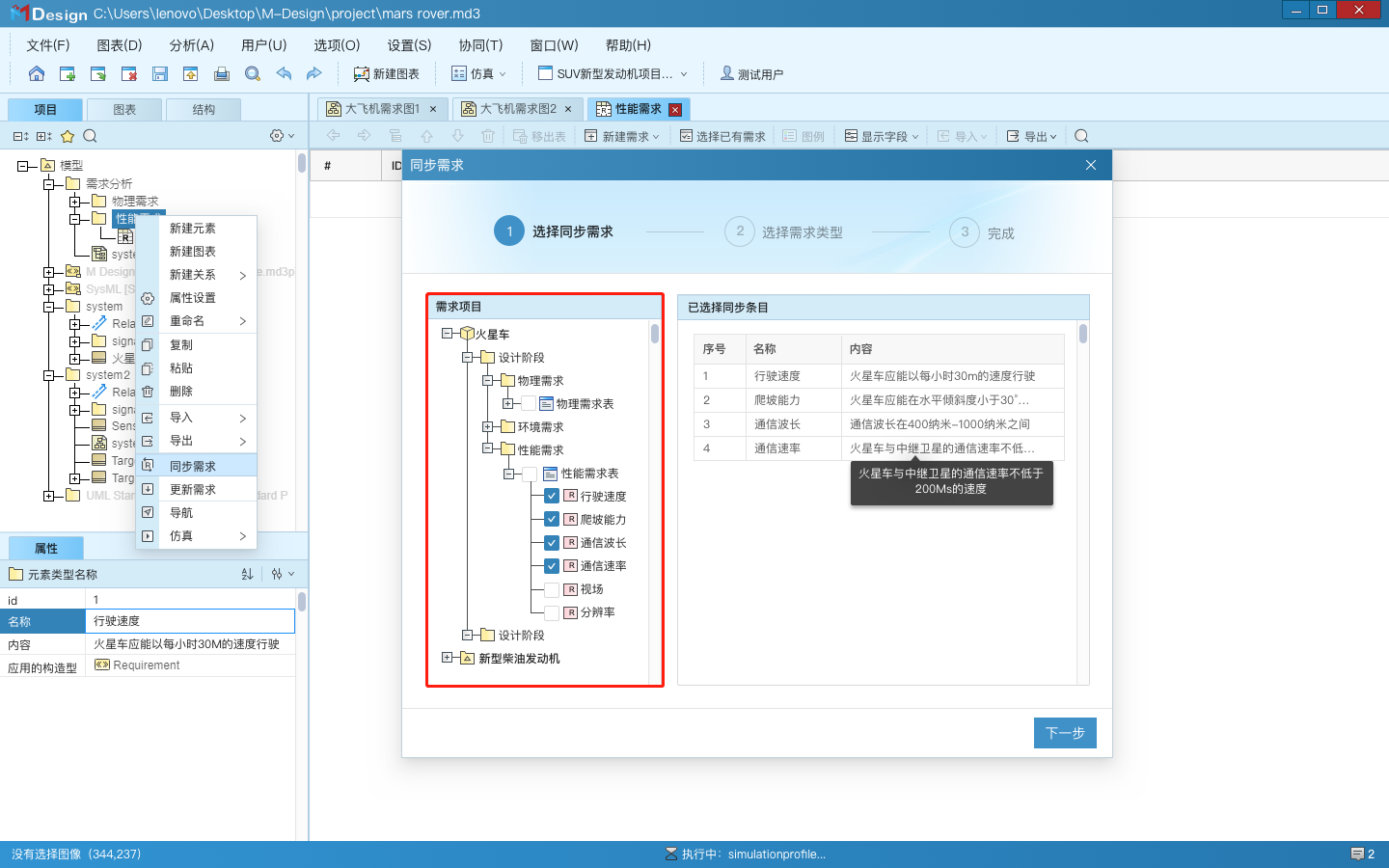Click the sort icon in 属性 panel
Image resolution: width=1389 pixels, height=868 pixels.
(247, 574)
